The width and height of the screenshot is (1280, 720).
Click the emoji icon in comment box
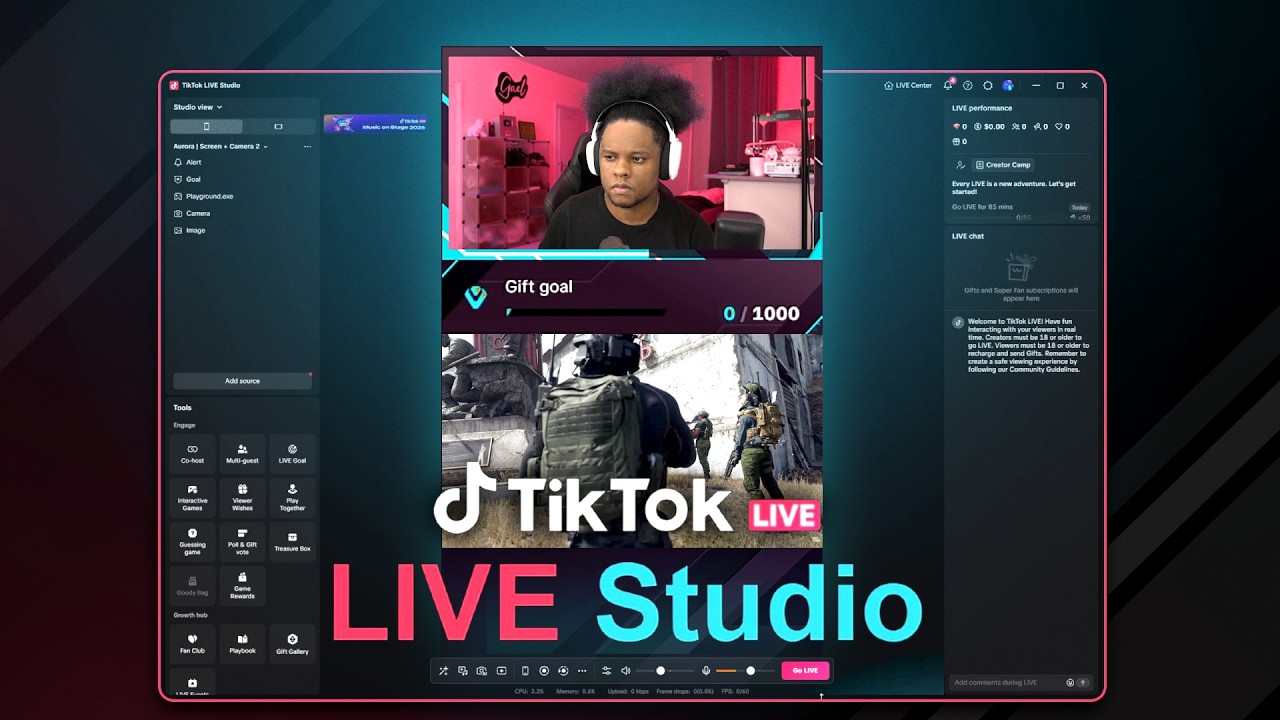(1070, 682)
